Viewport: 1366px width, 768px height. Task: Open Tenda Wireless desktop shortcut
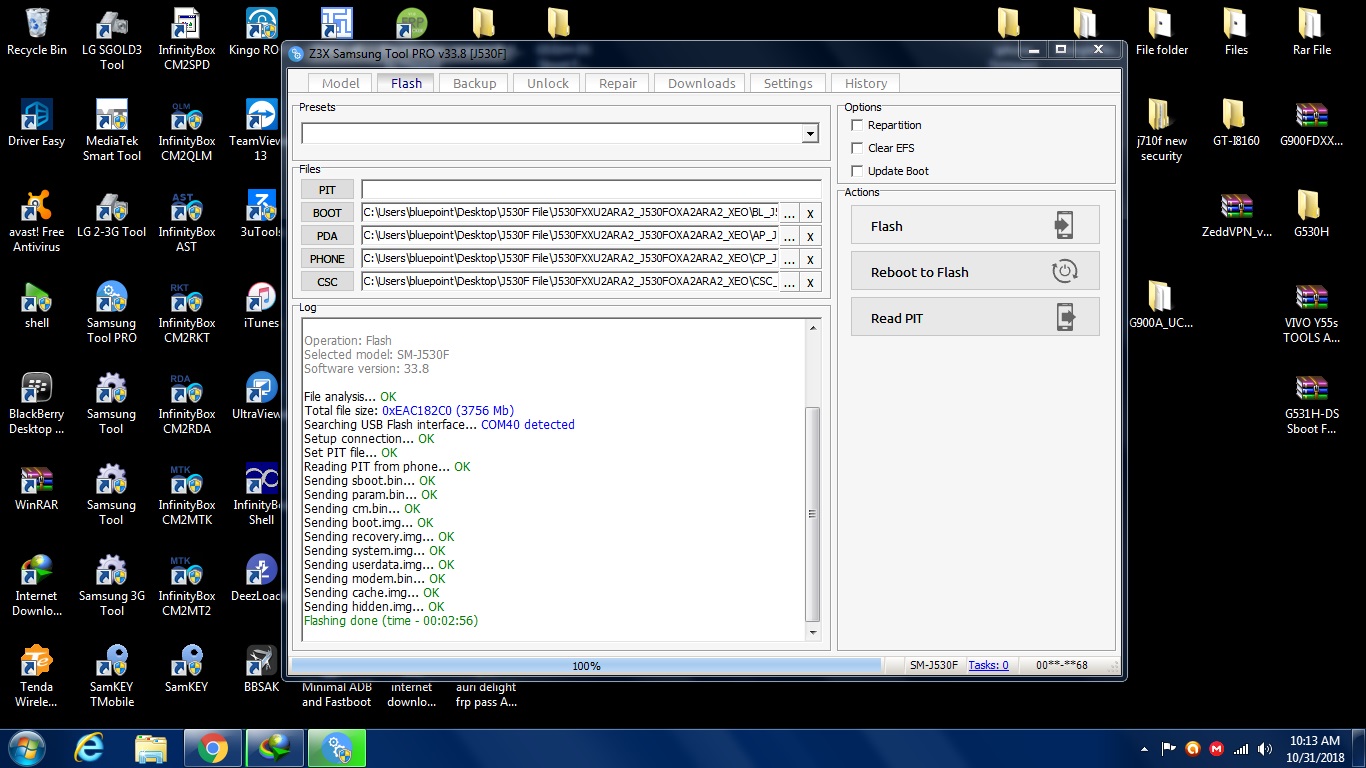click(x=37, y=677)
